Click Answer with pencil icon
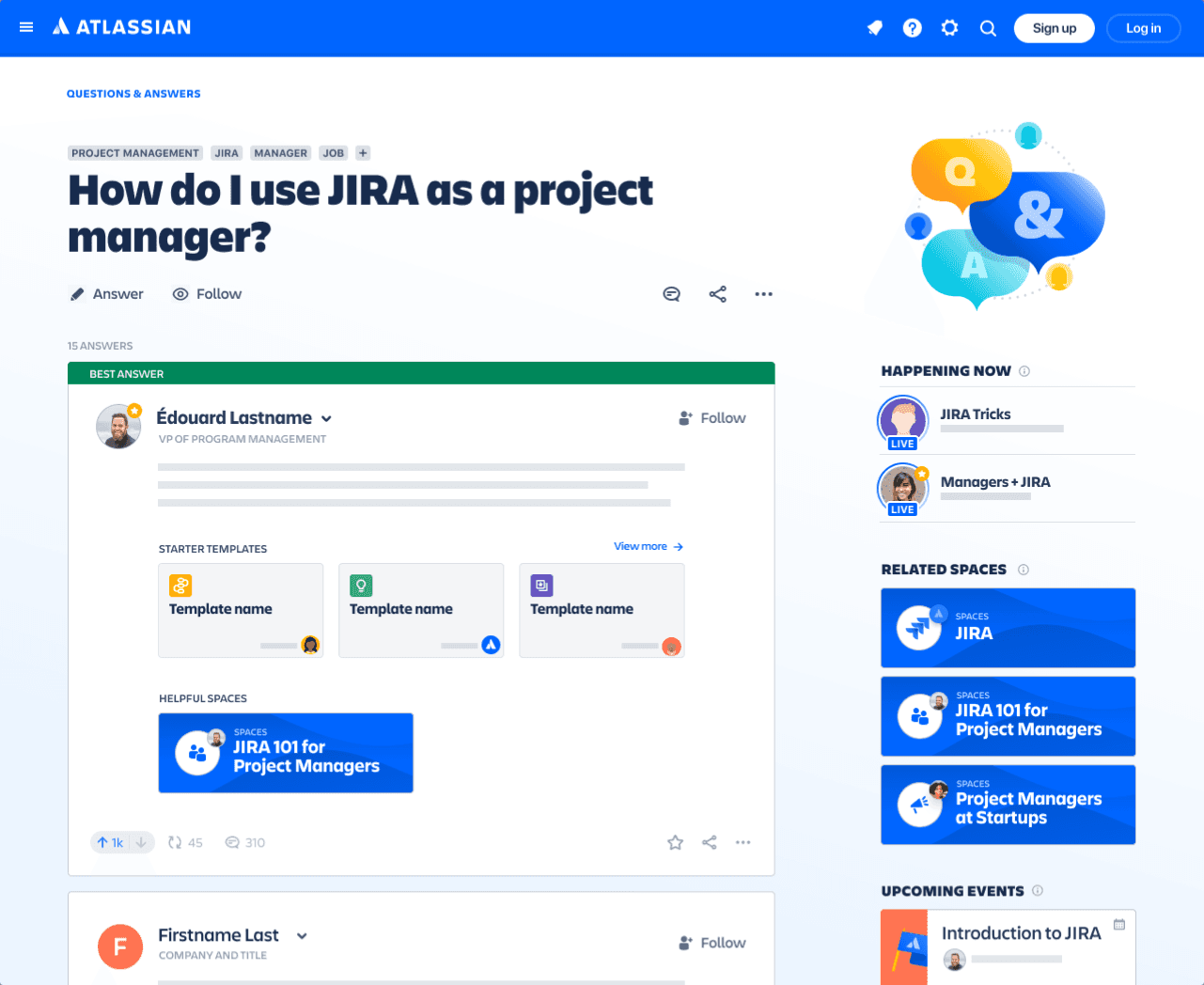 (x=106, y=294)
